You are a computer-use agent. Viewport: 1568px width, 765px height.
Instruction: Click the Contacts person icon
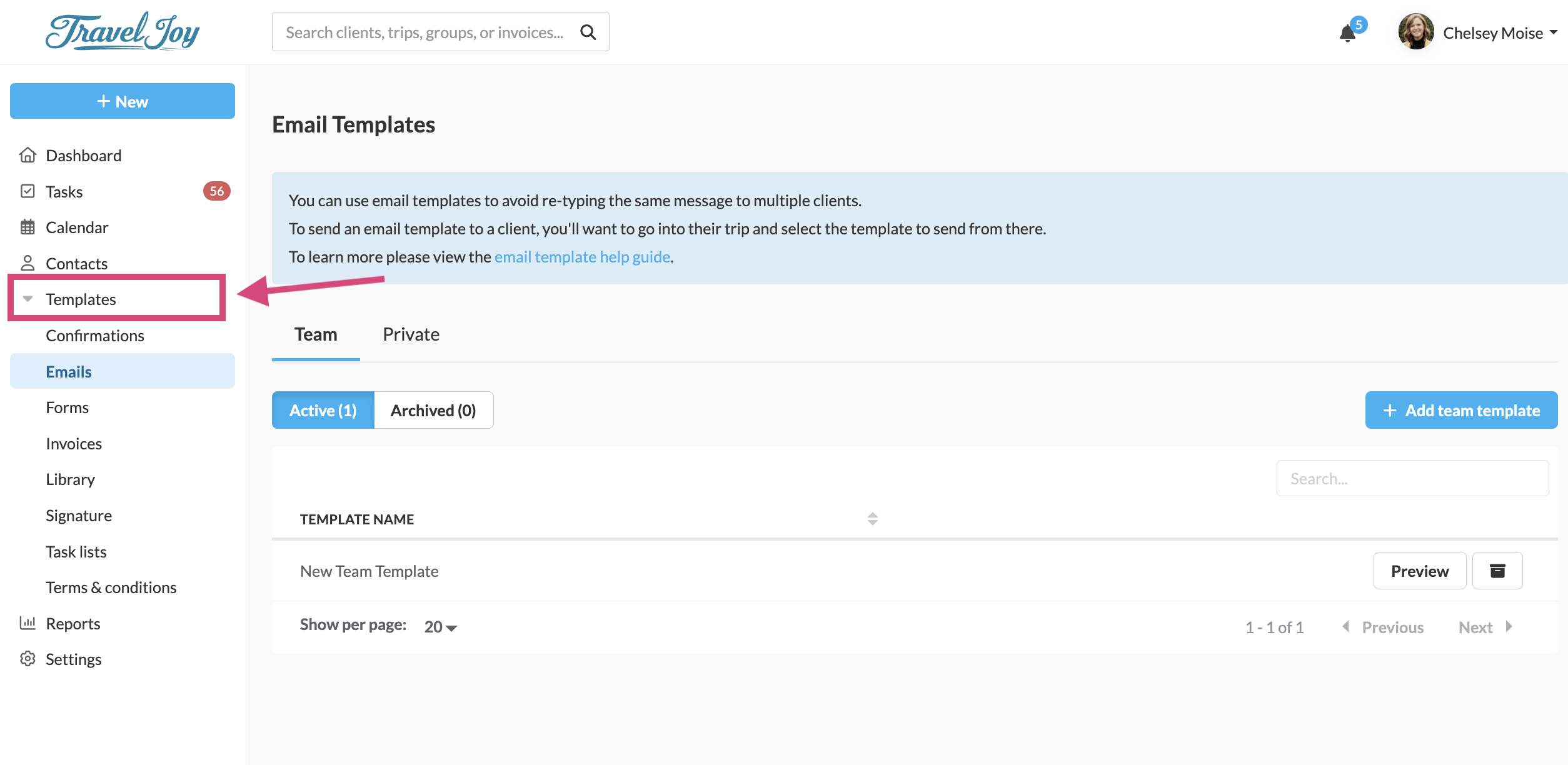click(28, 263)
